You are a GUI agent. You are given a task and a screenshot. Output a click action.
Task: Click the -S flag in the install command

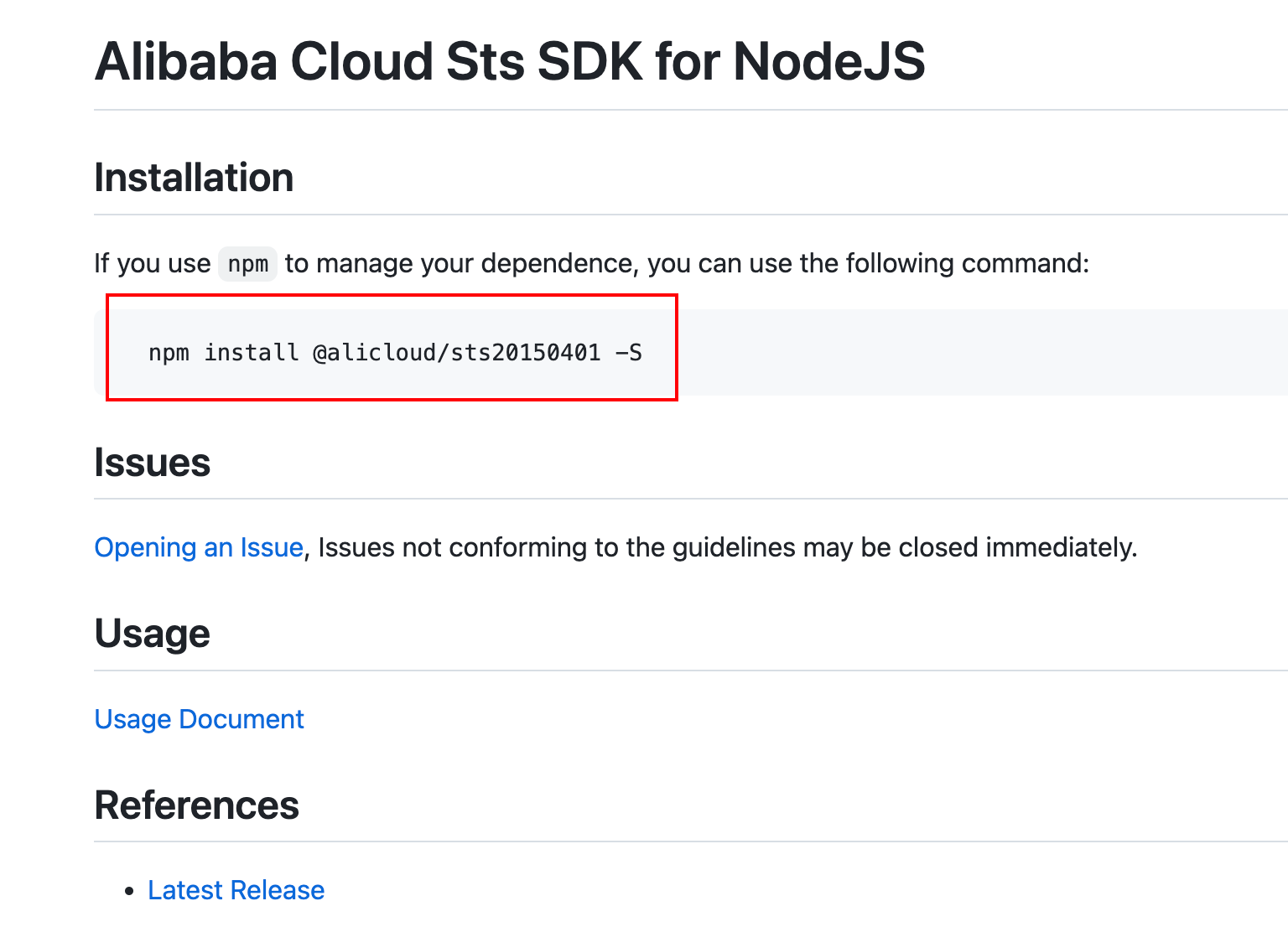coord(629,353)
